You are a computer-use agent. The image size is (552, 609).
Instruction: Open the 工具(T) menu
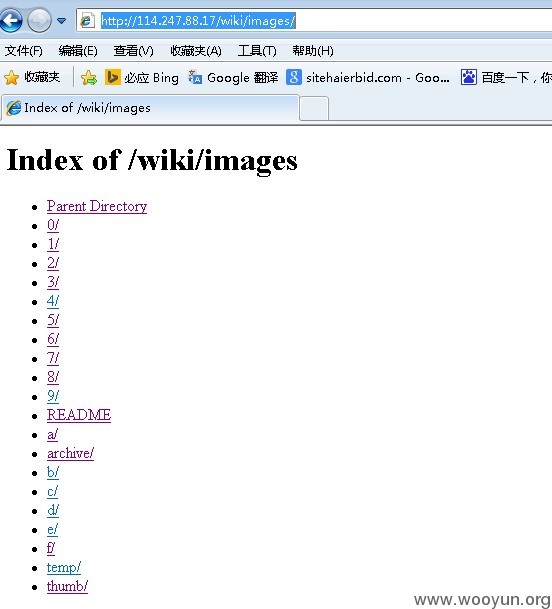coord(257,50)
